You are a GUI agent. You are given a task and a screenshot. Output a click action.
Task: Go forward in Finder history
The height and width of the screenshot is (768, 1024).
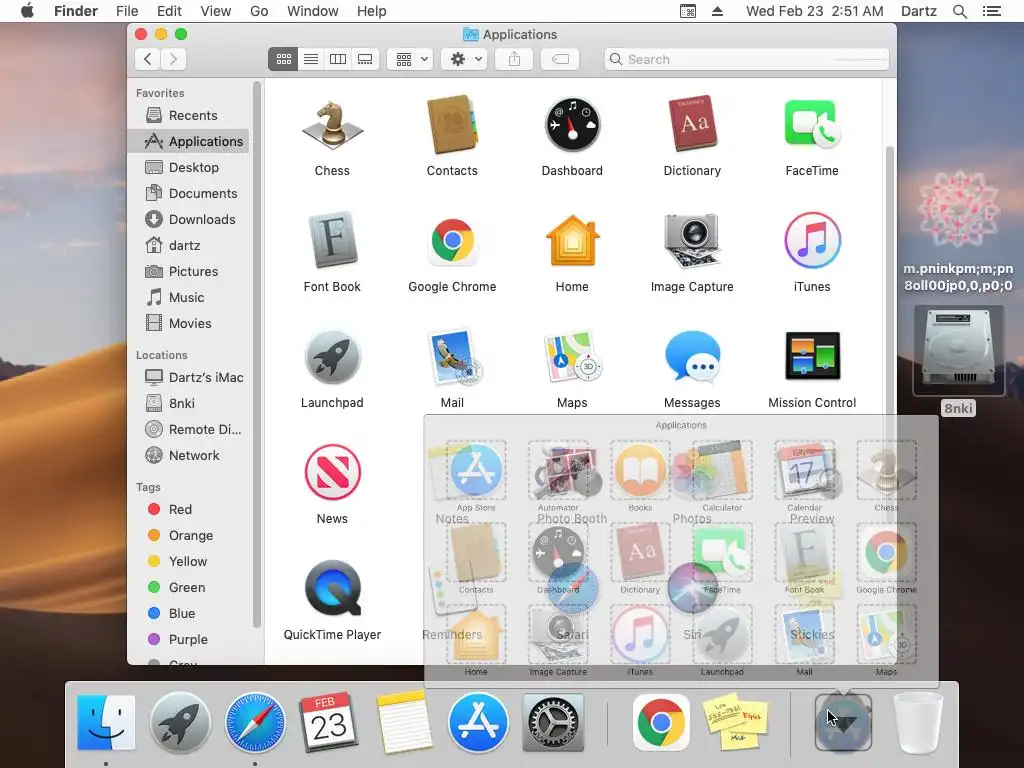pos(173,59)
